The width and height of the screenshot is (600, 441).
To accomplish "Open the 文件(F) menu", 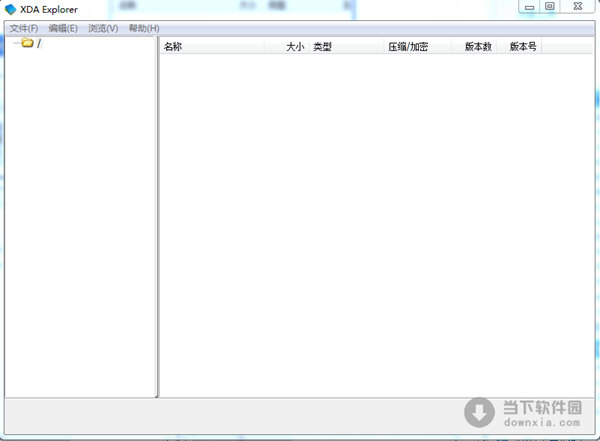I will tap(23, 28).
